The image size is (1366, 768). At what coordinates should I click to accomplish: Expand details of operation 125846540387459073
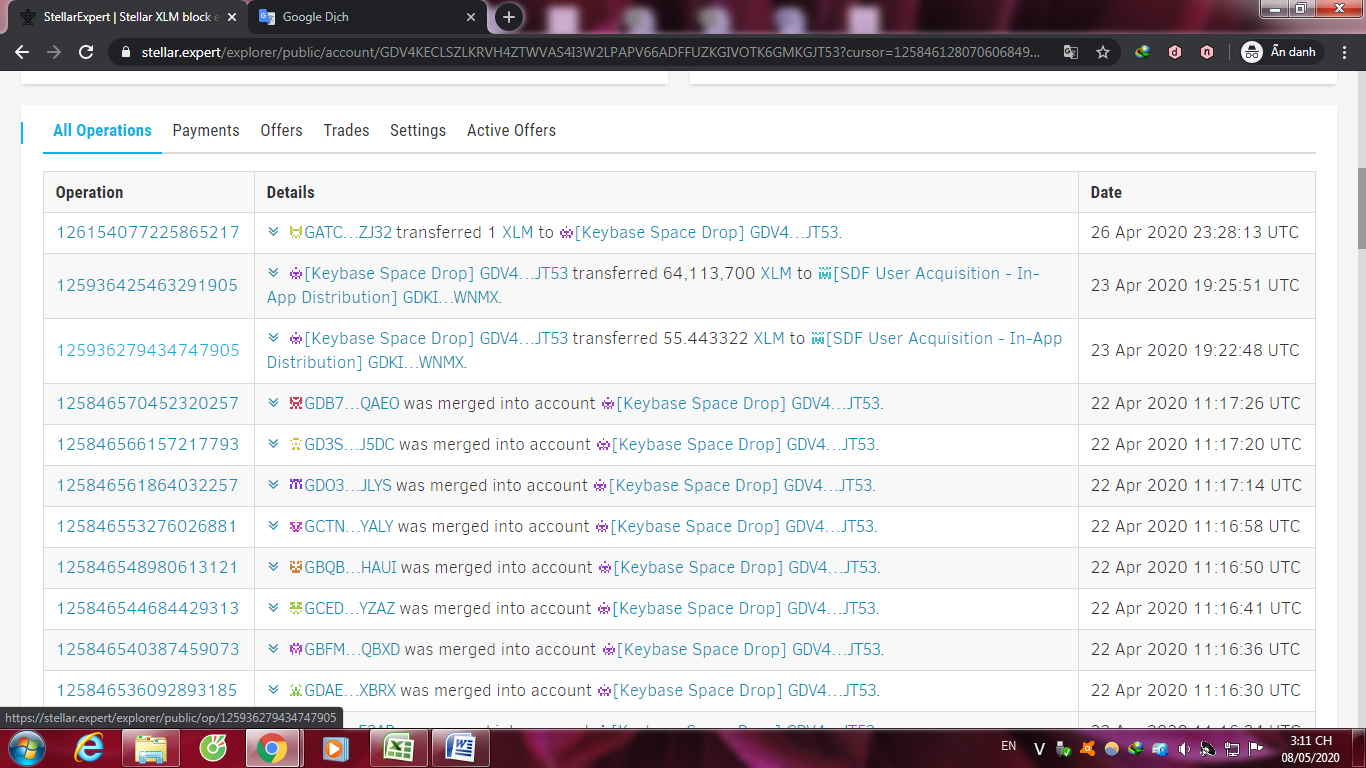pos(273,649)
